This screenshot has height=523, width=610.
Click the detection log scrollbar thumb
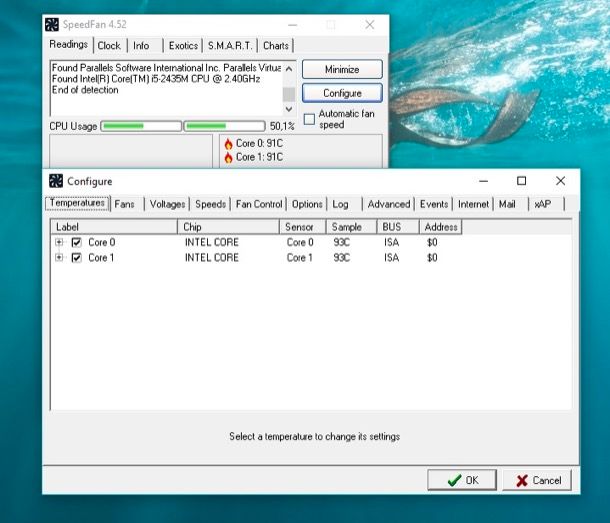[x=289, y=95]
